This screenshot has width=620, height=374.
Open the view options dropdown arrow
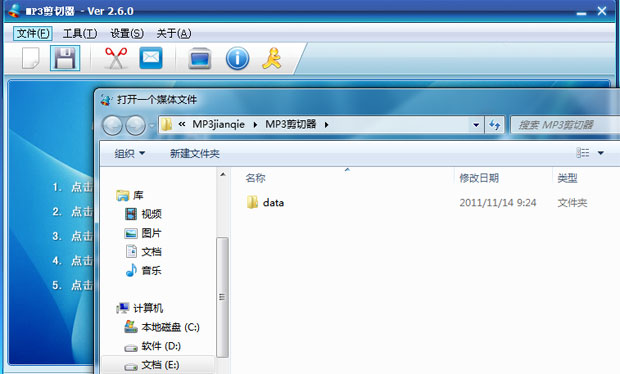[x=601, y=153]
